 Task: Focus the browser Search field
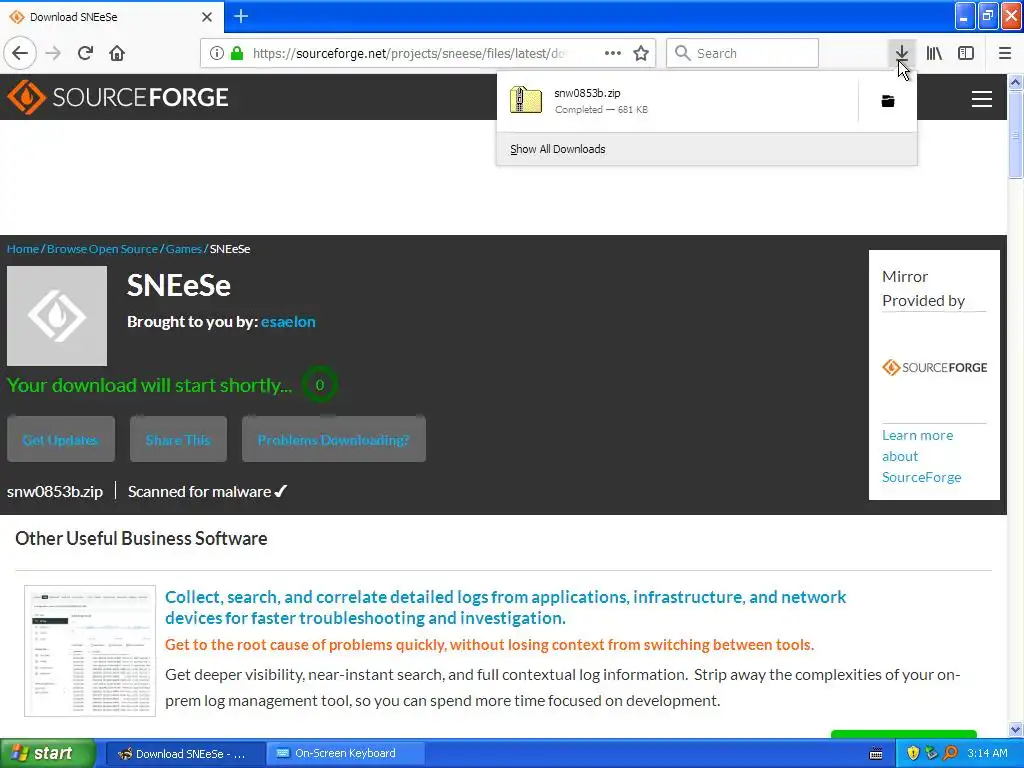[x=743, y=53]
